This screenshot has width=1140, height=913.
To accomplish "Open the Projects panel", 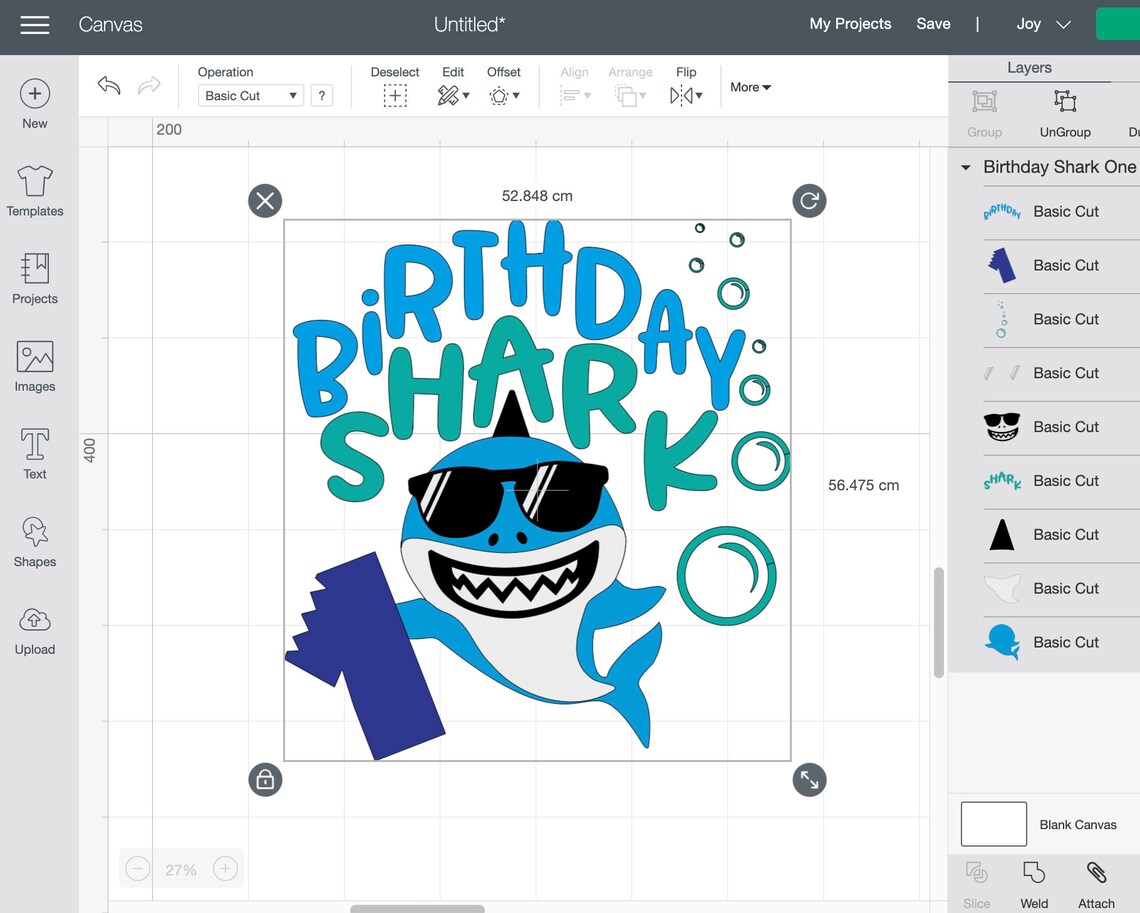I will [34, 279].
